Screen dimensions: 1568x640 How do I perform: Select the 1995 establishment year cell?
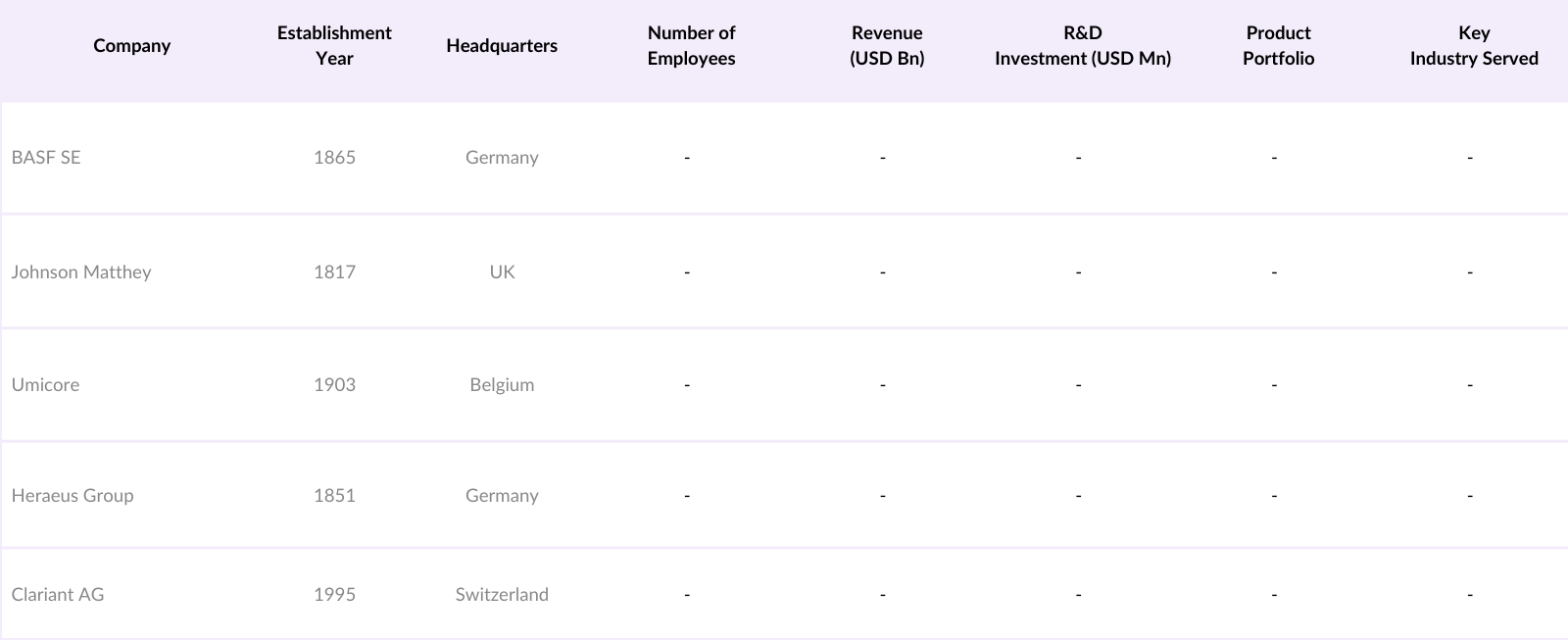[334, 595]
